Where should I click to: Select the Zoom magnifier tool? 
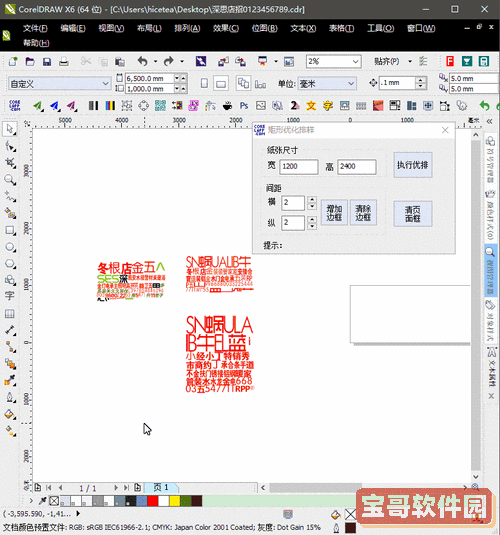pyautogui.click(x=10, y=179)
